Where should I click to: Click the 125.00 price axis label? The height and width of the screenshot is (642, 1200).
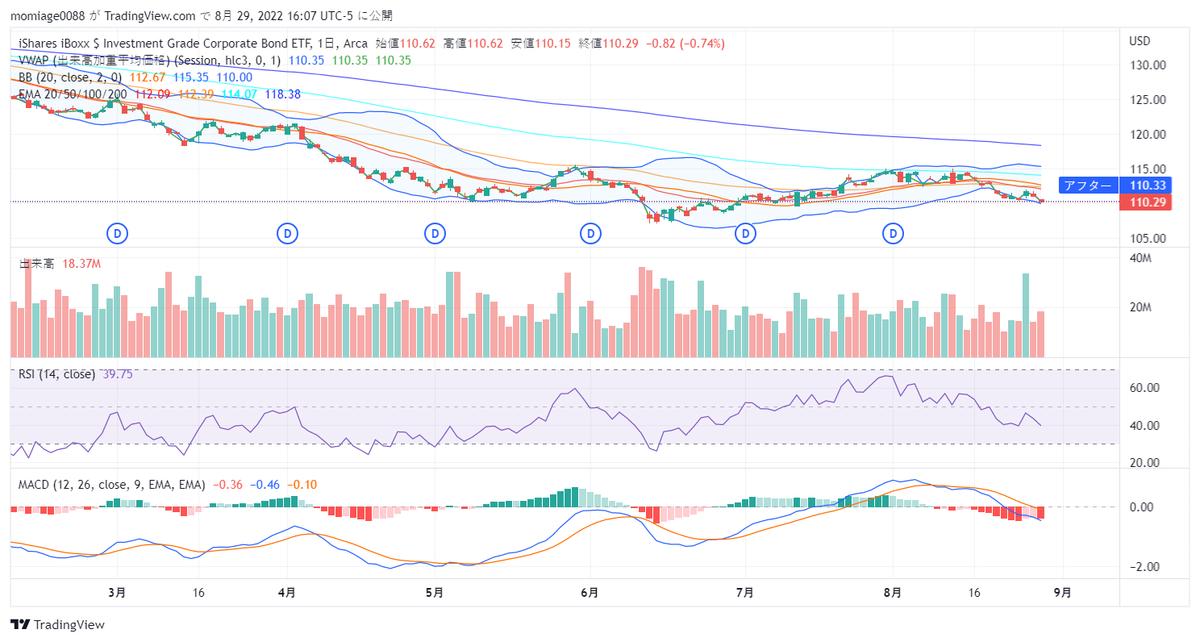1146,100
